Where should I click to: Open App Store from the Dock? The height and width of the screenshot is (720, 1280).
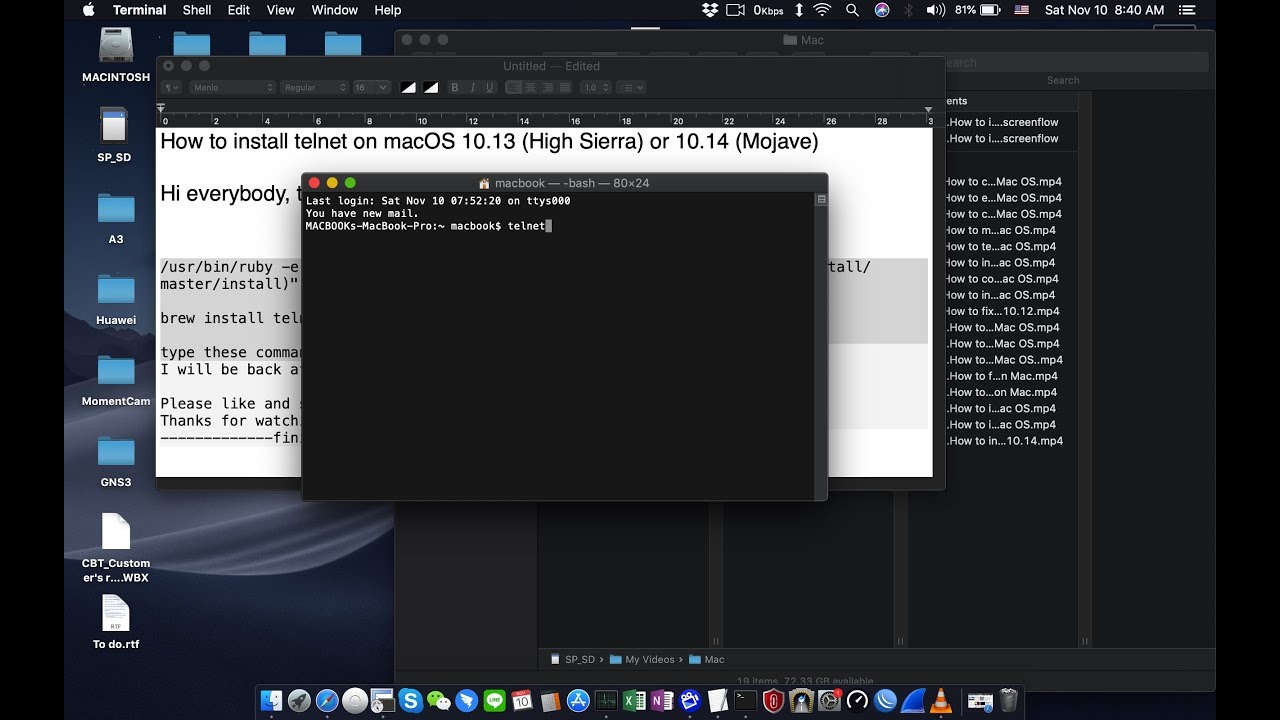[578, 701]
